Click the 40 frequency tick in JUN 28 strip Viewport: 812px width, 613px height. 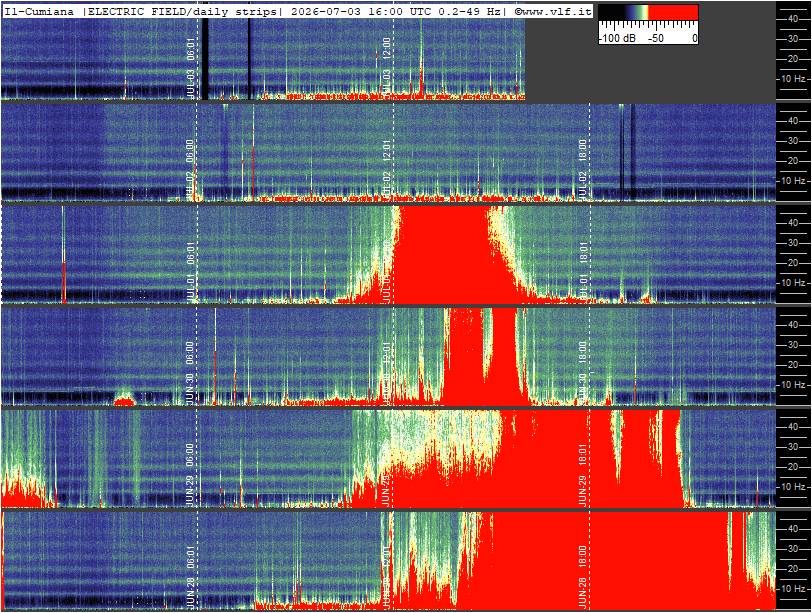click(x=792, y=529)
